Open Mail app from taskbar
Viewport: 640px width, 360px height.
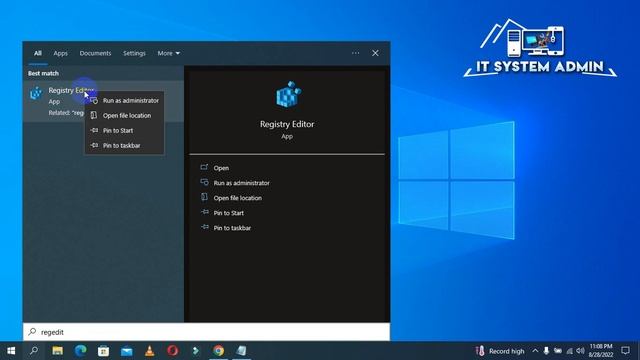127,351
